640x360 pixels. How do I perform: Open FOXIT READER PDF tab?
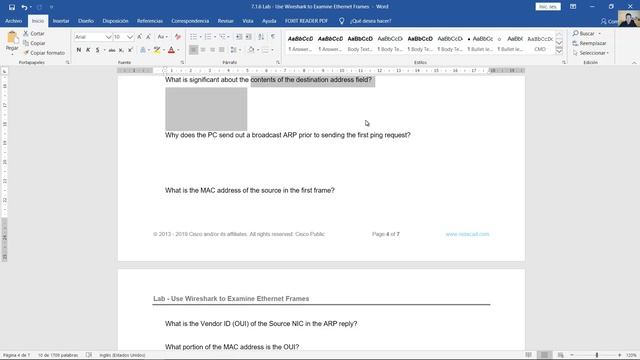click(x=306, y=21)
